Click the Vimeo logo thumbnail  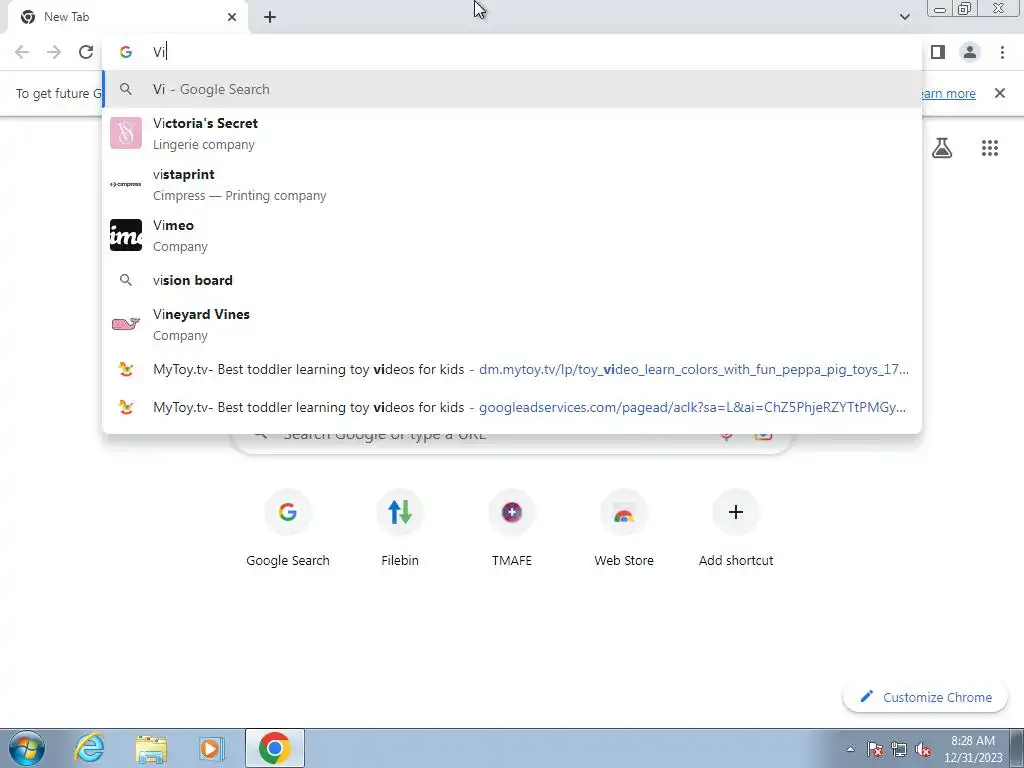pyautogui.click(x=126, y=235)
